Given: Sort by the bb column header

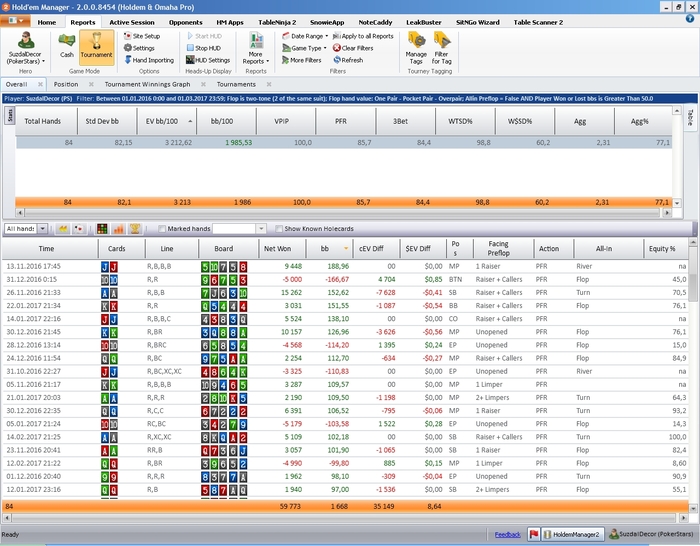Looking at the screenshot, I should tap(329, 249).
